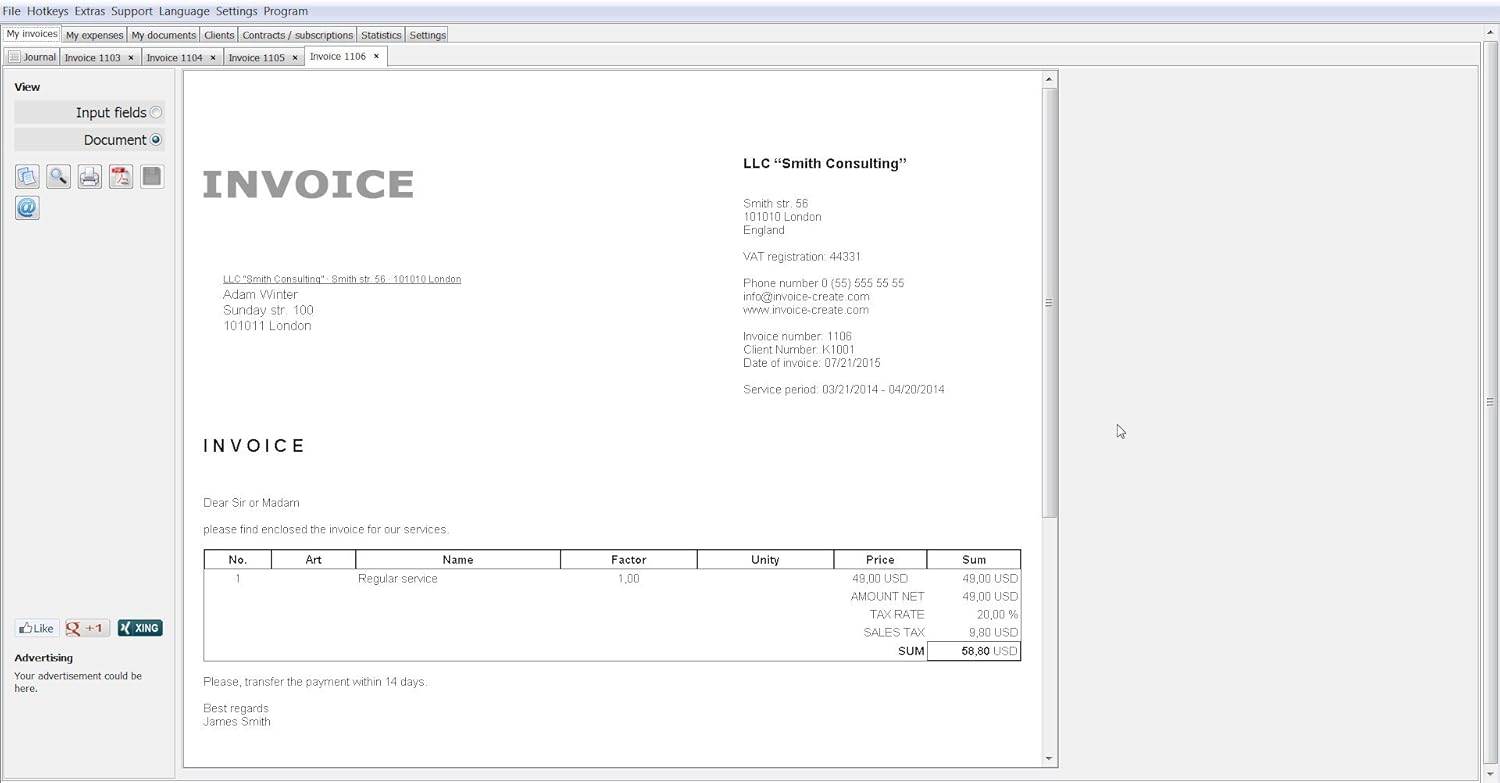
Task: Open the Language menu
Action: (x=184, y=11)
